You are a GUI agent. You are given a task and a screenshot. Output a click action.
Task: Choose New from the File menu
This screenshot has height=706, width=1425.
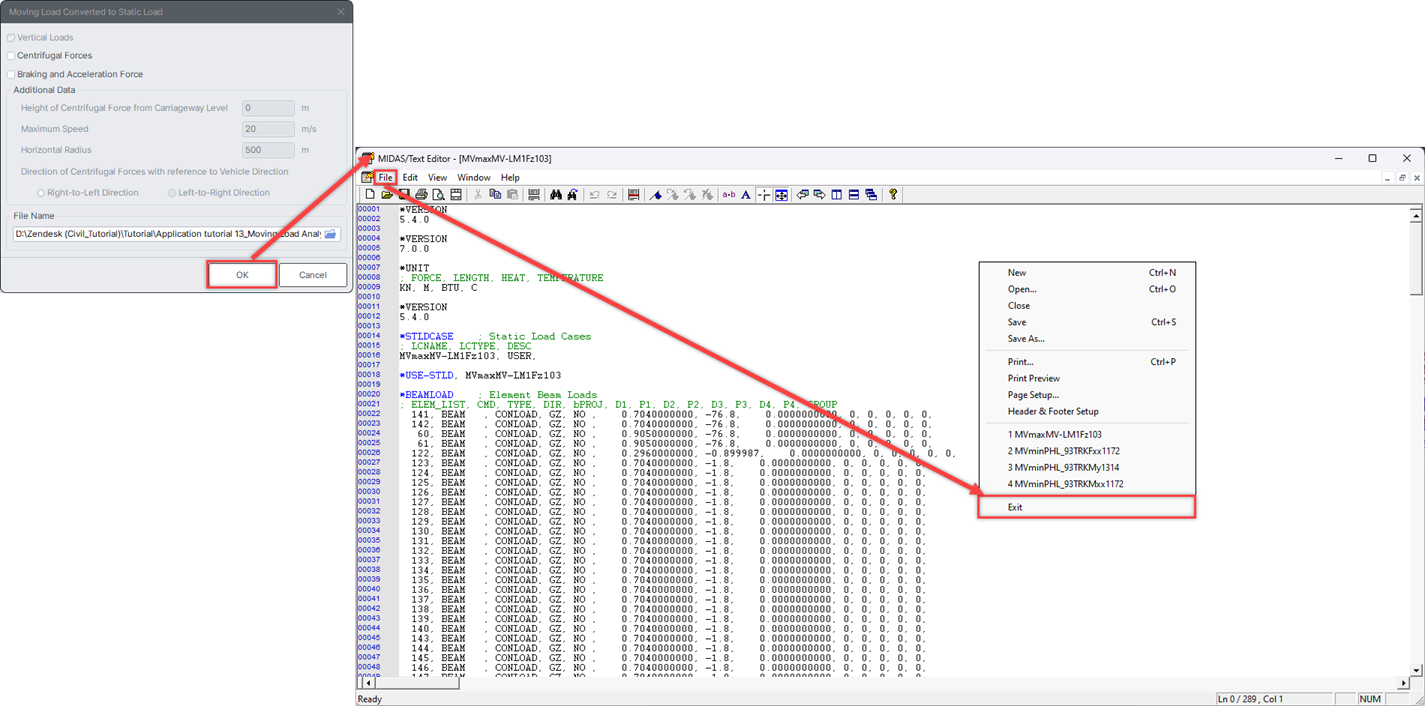pos(1086,273)
